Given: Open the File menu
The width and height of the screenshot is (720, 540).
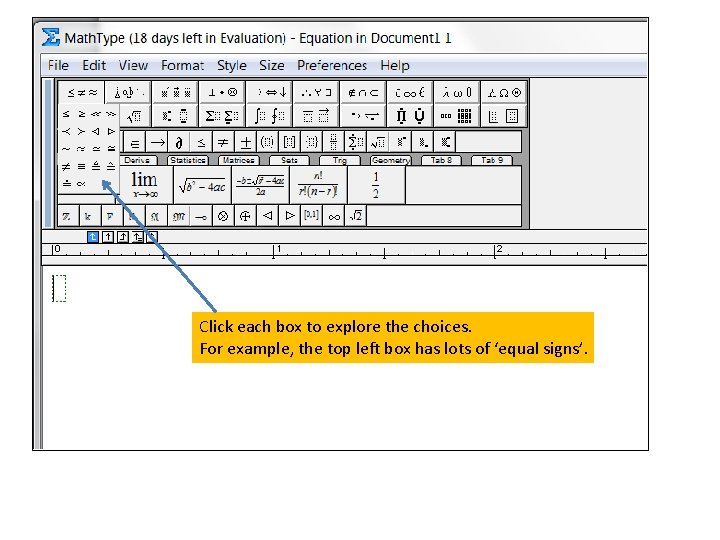Looking at the screenshot, I should click(58, 66).
